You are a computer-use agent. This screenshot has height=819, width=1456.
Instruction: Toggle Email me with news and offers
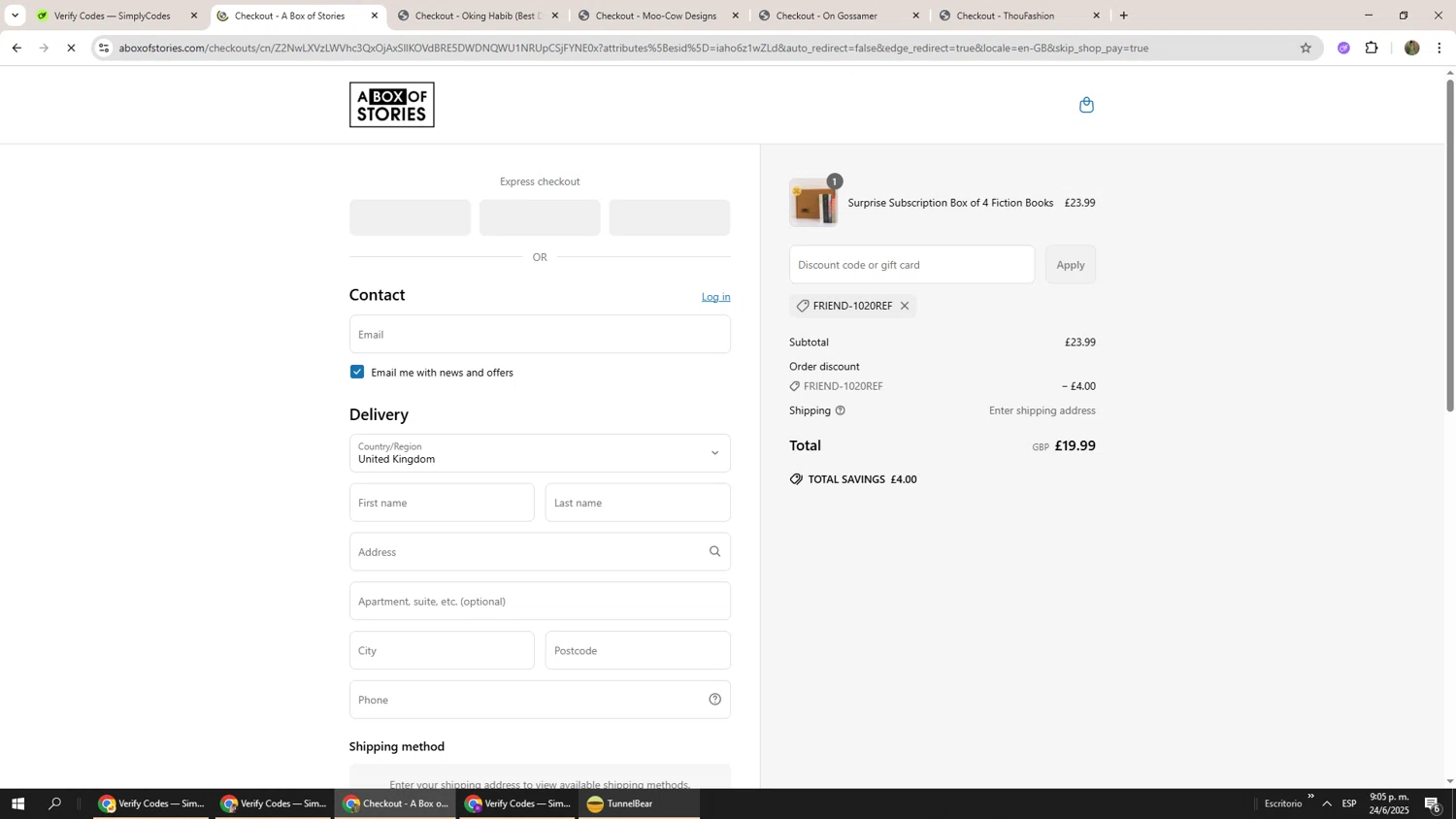pyautogui.click(x=357, y=373)
